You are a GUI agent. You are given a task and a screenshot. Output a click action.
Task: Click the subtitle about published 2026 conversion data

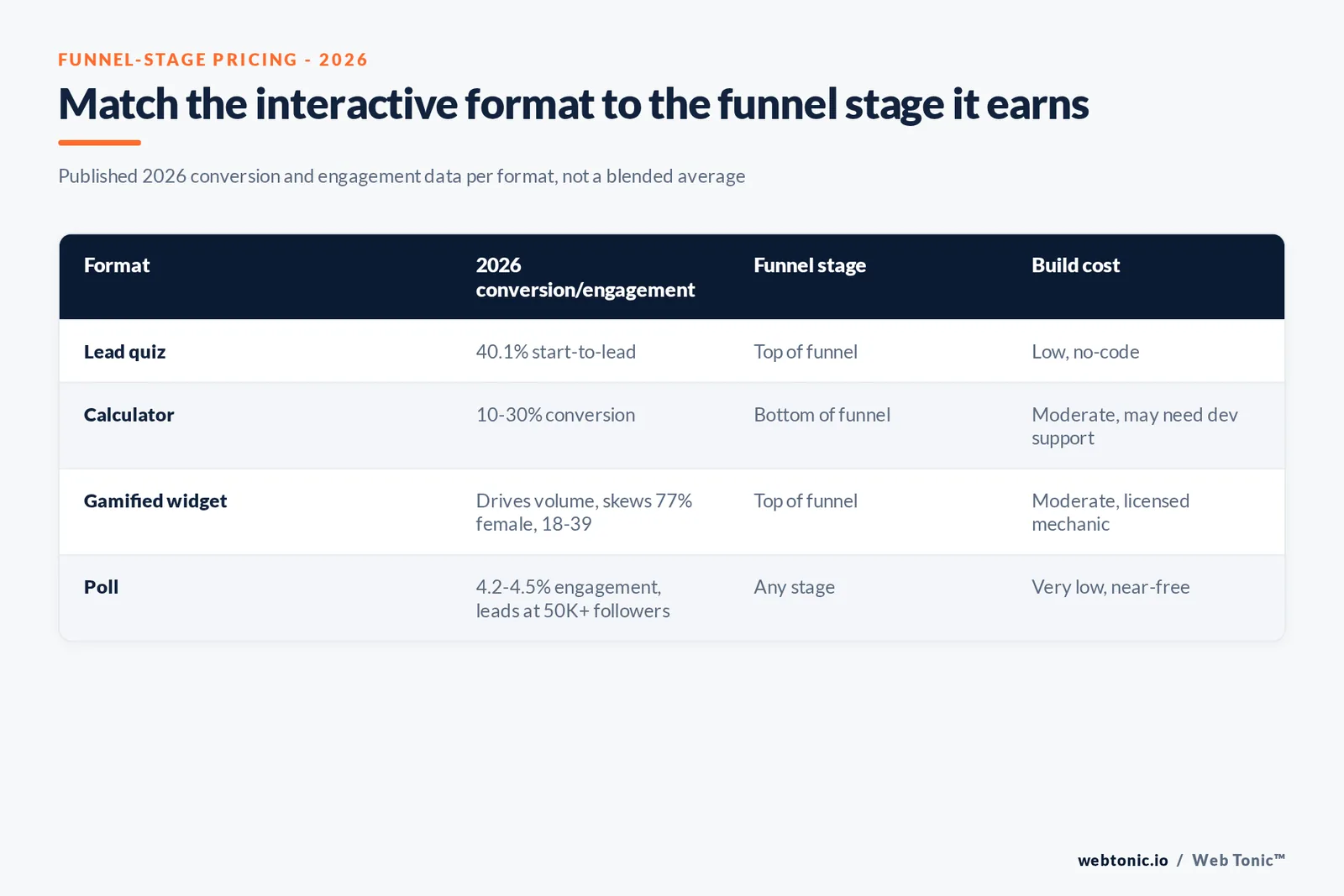[x=402, y=176]
